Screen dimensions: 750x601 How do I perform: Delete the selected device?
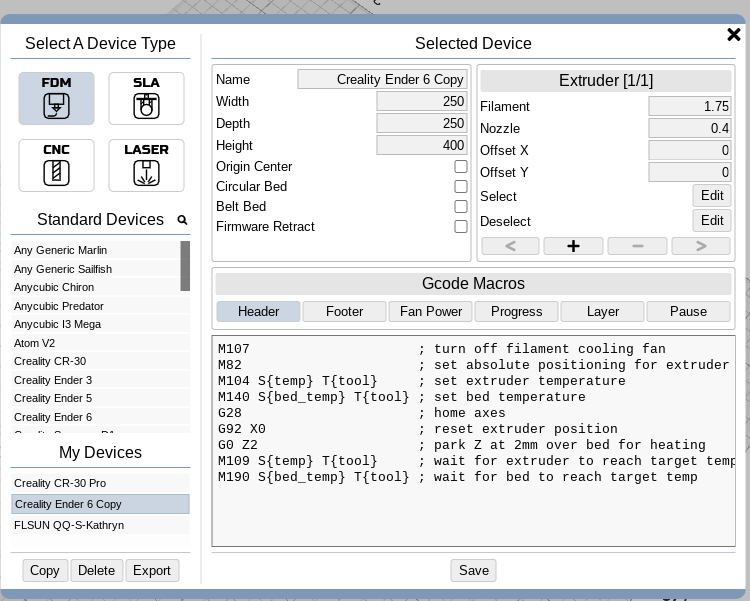pos(97,570)
